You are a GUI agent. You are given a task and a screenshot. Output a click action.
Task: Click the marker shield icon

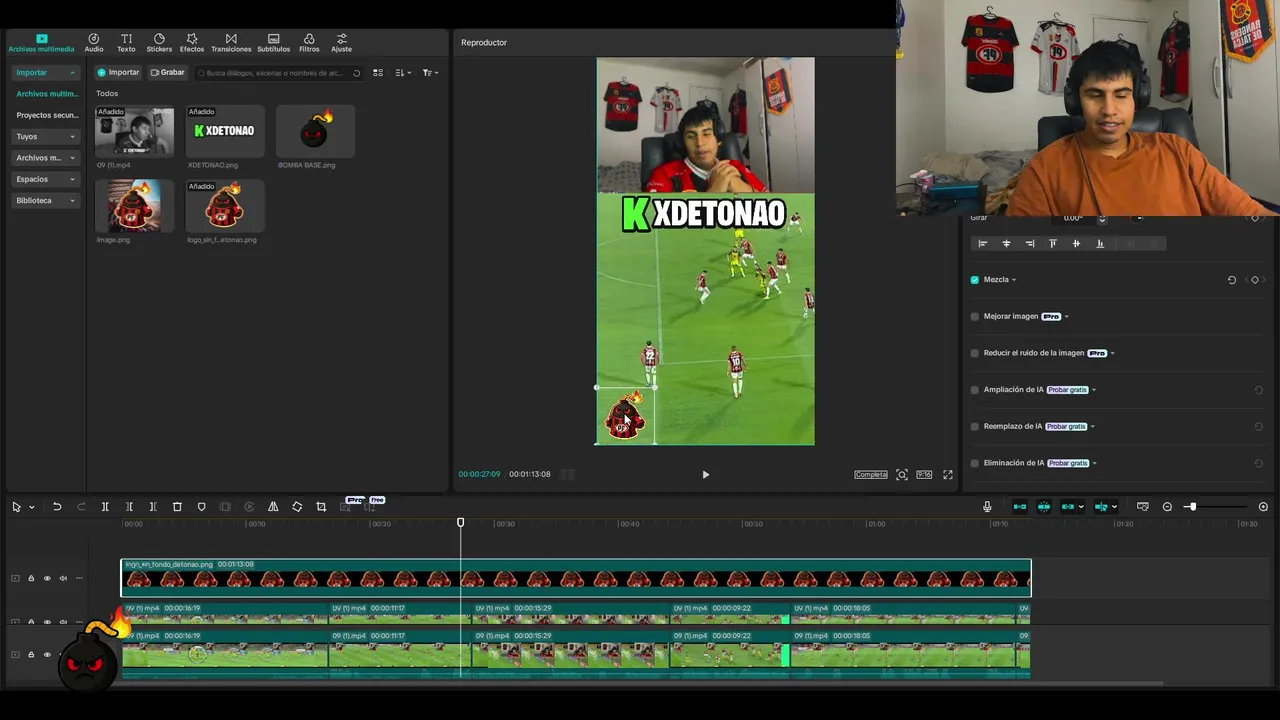[x=201, y=507]
